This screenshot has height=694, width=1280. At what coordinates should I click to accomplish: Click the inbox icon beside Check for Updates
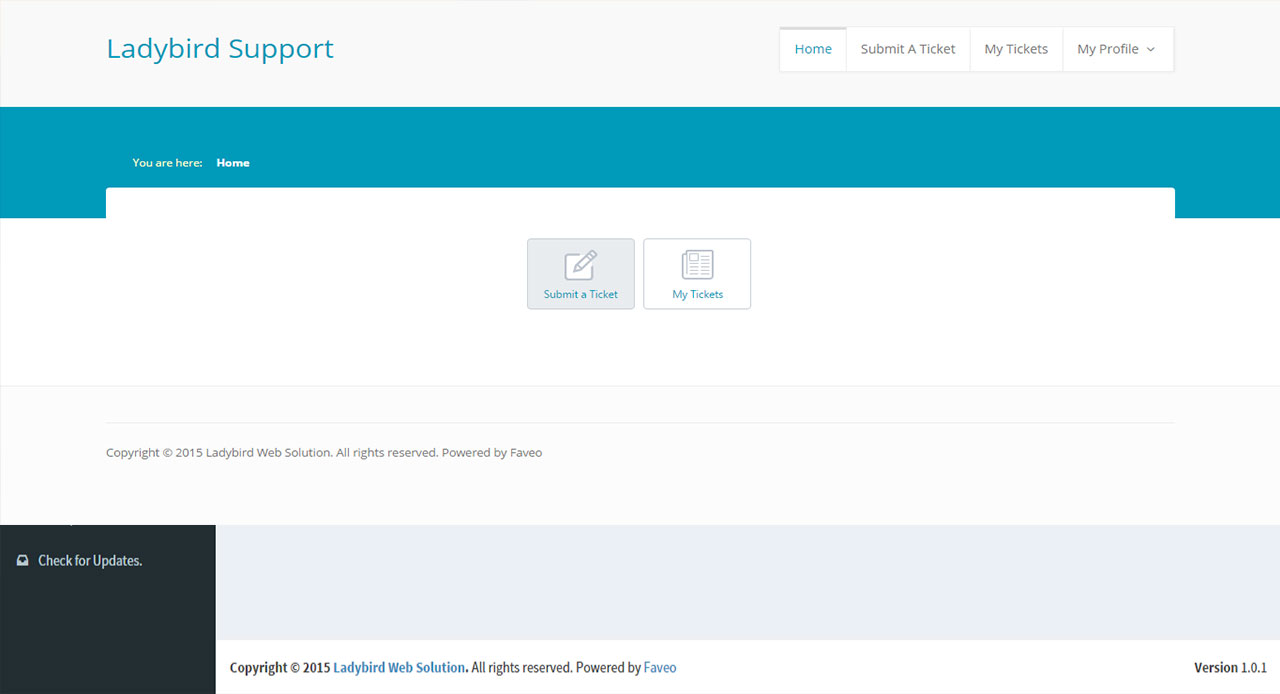(23, 561)
